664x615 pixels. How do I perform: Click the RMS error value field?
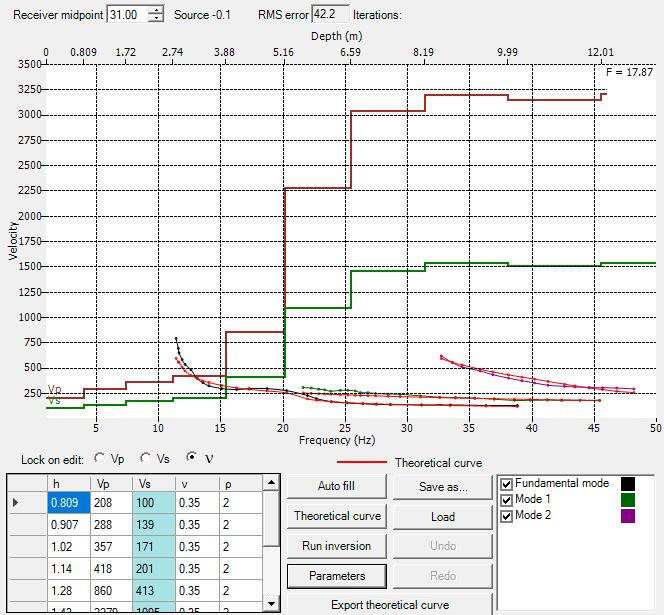330,15
